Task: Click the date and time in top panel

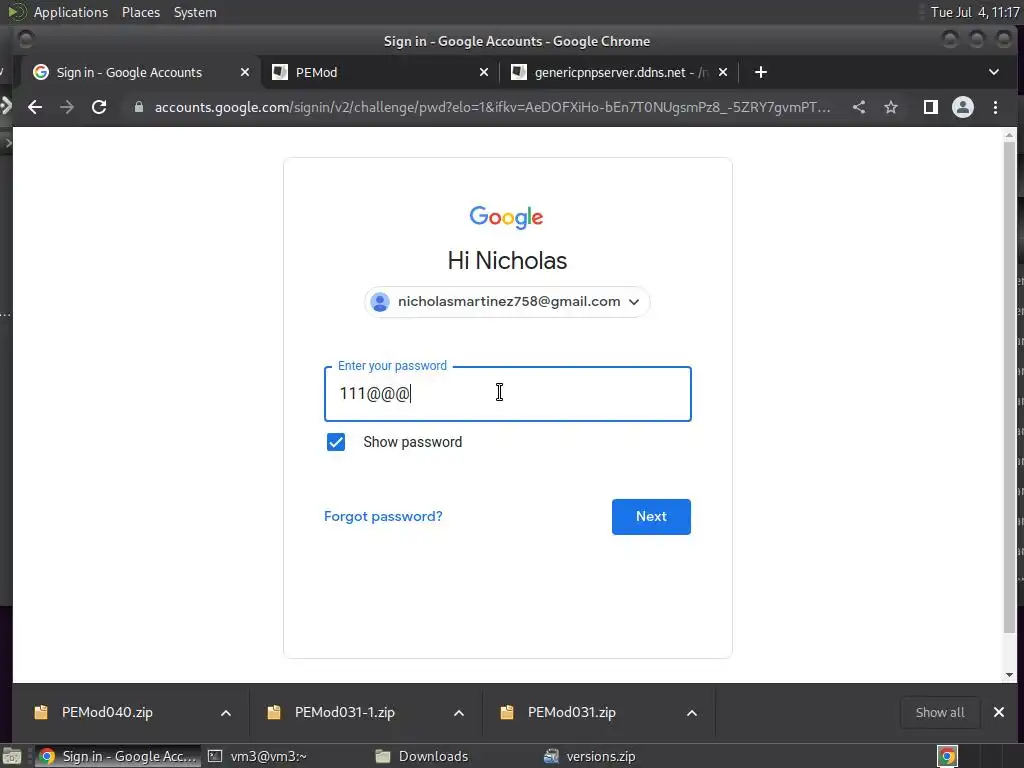Action: pos(975,12)
